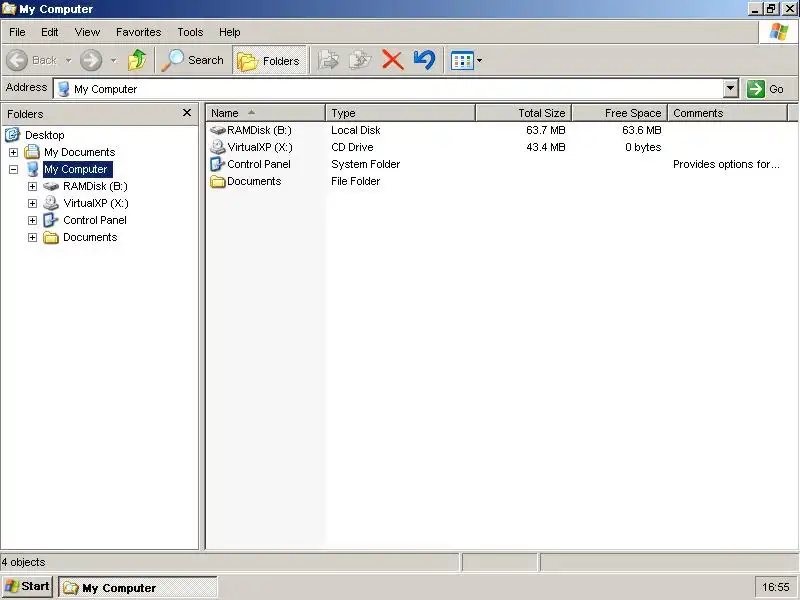Sort by the Comments column header
The width and height of the screenshot is (800, 600).
(x=728, y=113)
